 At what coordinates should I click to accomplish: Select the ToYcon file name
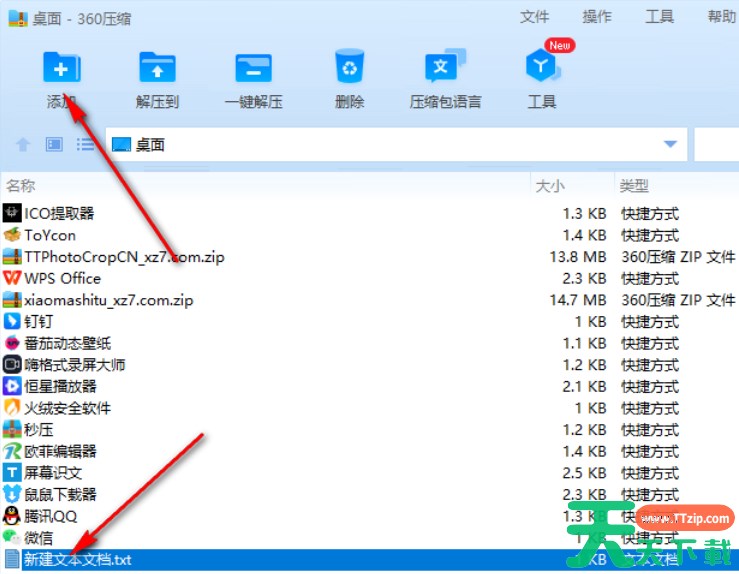tap(50, 235)
